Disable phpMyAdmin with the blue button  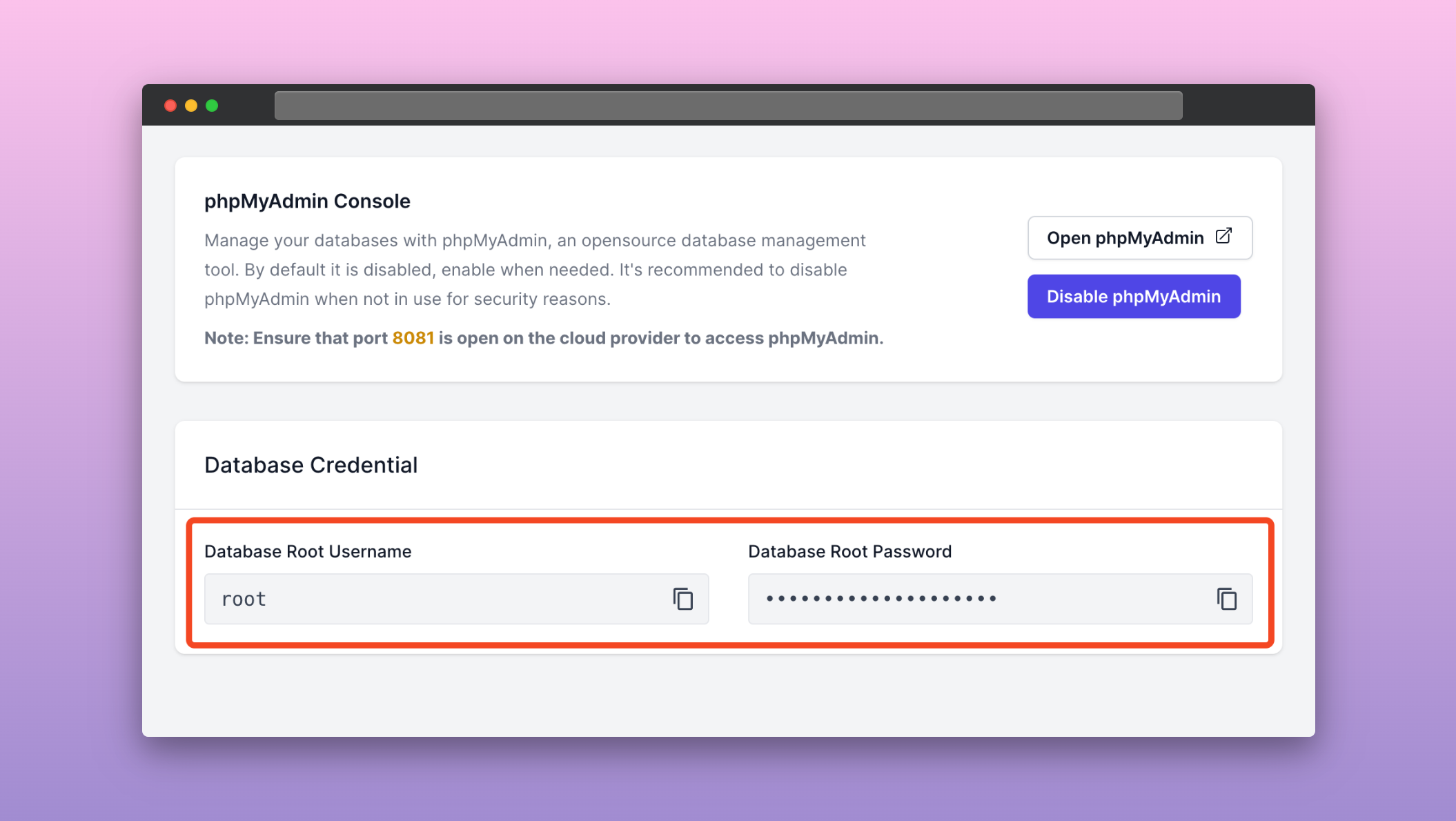tap(1134, 297)
